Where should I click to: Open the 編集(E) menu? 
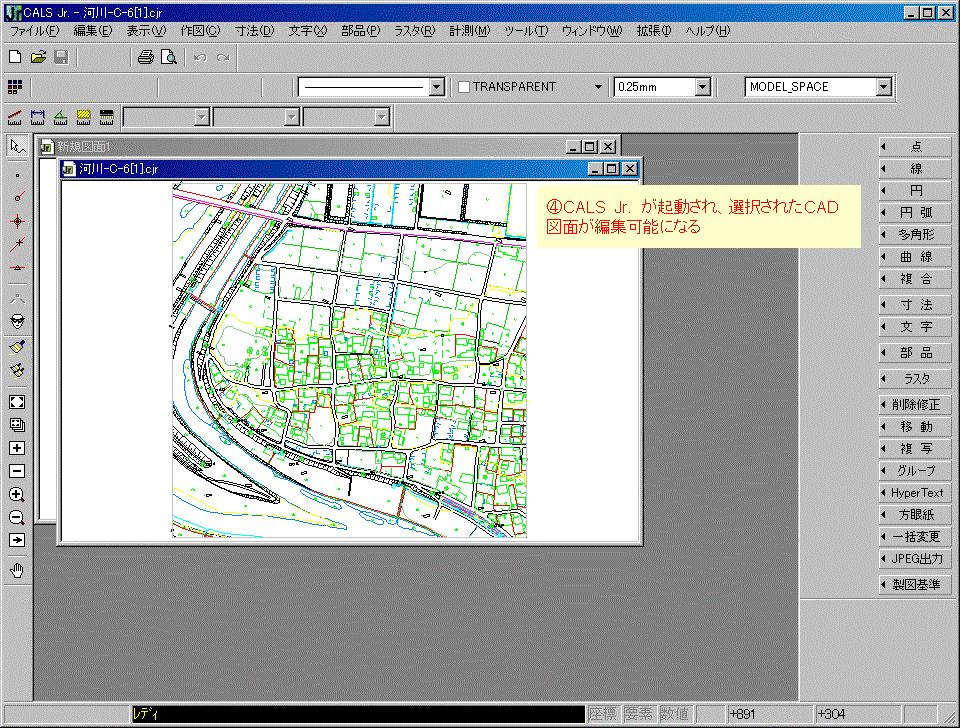tap(93, 31)
